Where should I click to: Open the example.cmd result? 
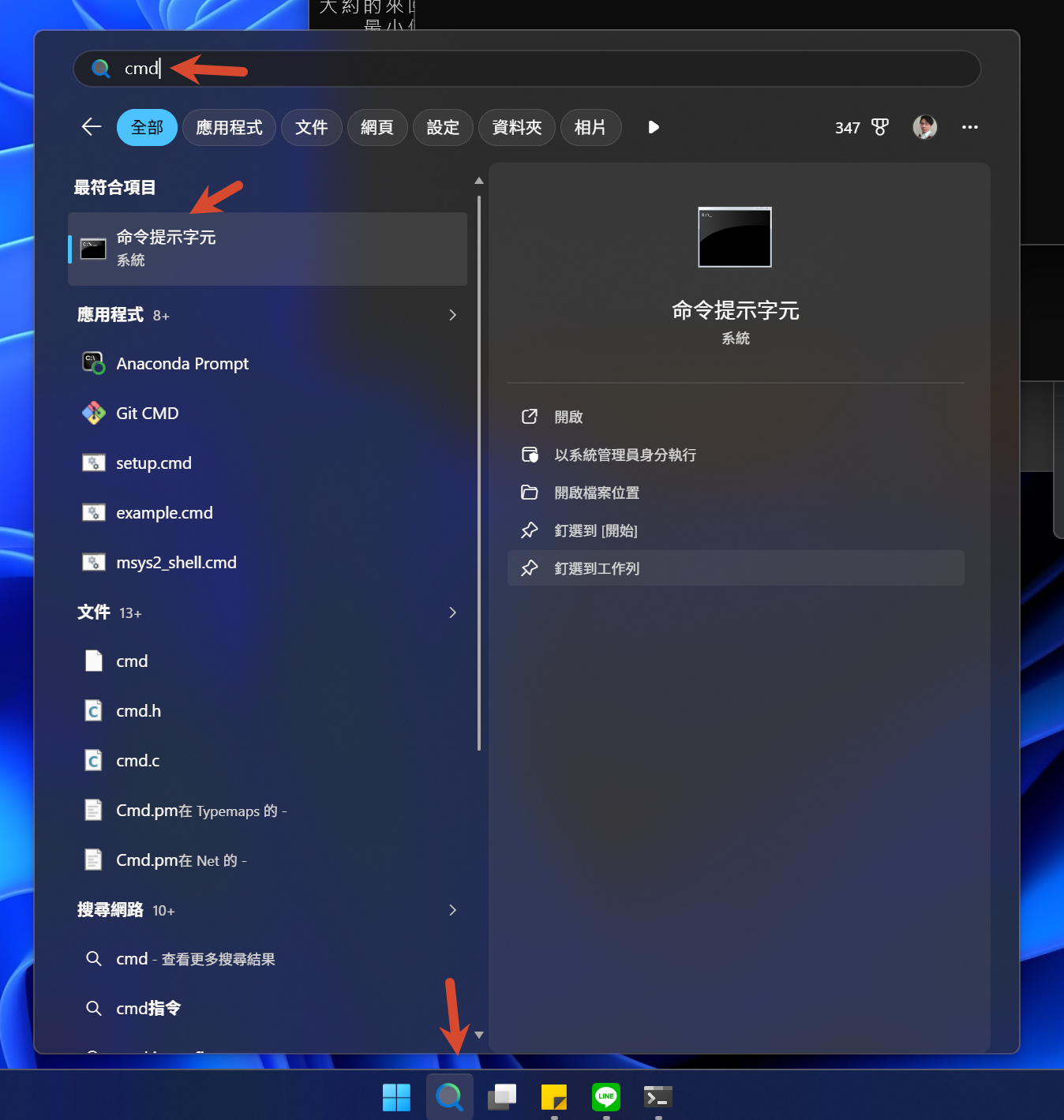click(x=268, y=513)
